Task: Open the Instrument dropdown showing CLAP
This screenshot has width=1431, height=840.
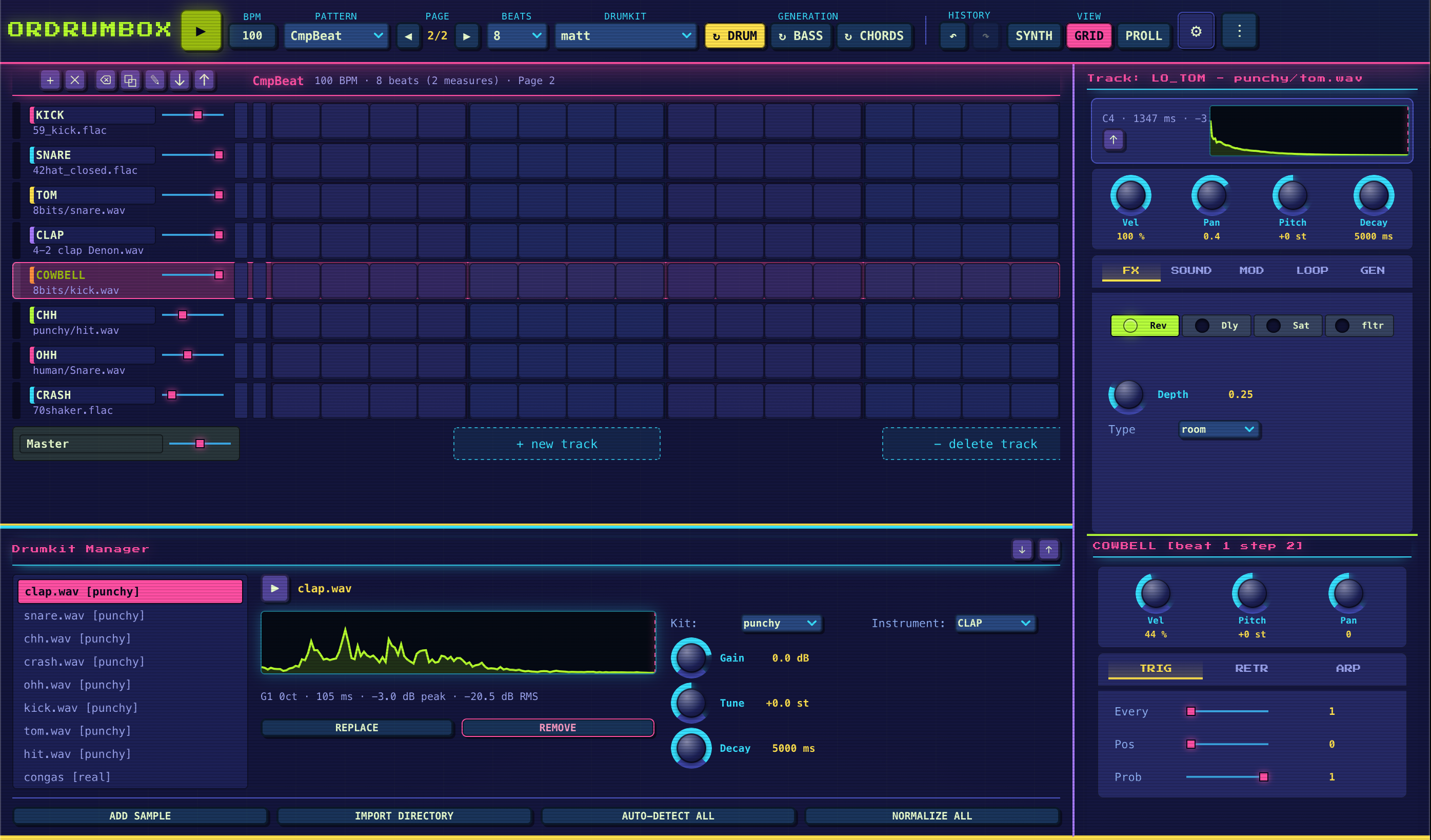Action: 995,623
